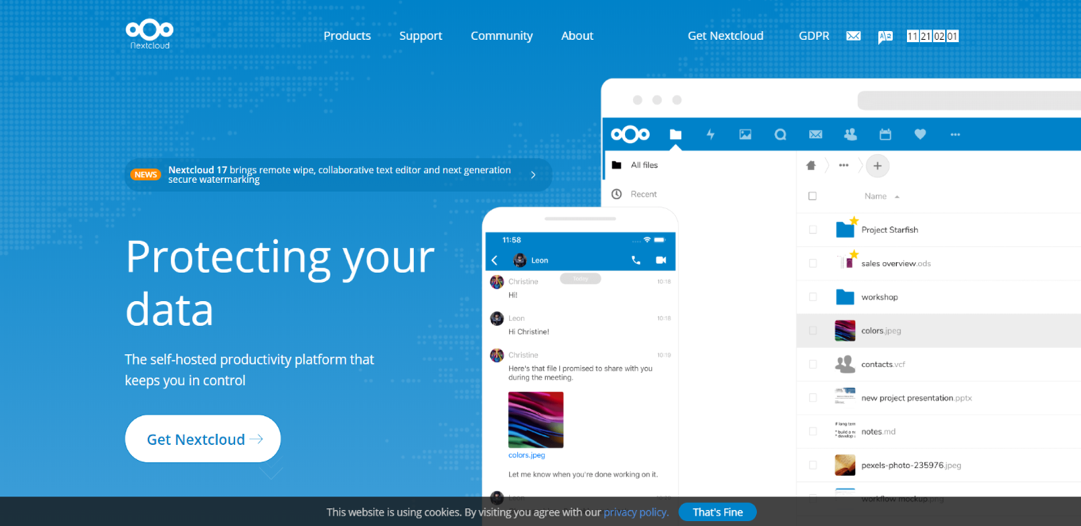
Task: Click the large Get Nextcloud button
Action: coord(203,438)
